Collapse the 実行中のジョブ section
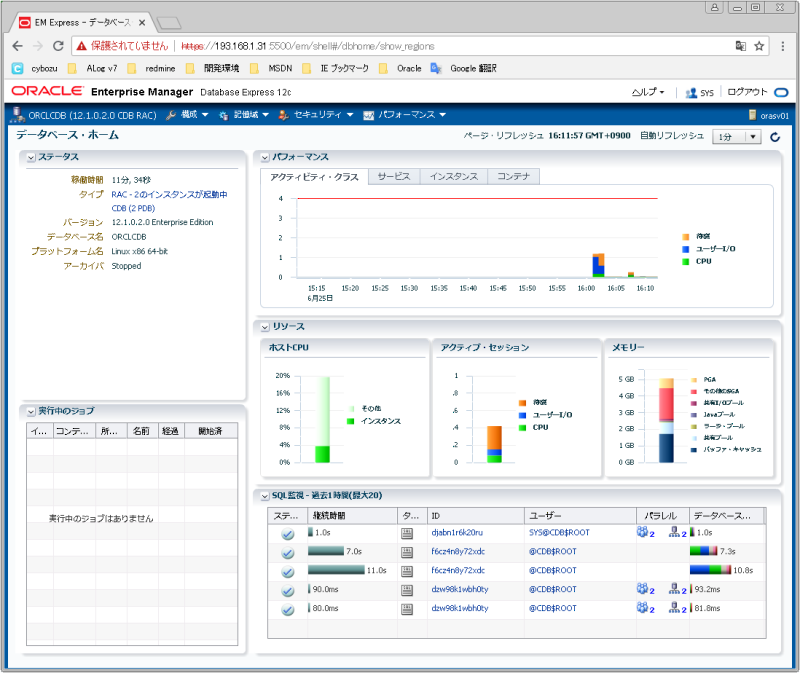Image resolution: width=800 pixels, height=673 pixels. [x=31, y=412]
